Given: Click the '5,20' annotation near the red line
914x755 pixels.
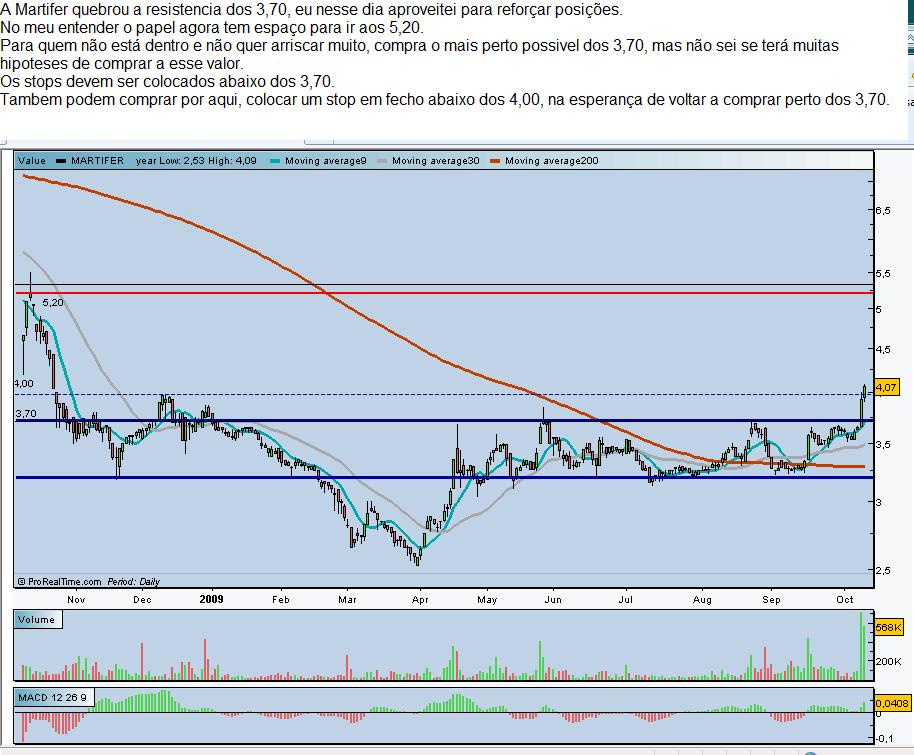Looking at the screenshot, I should point(53,303).
